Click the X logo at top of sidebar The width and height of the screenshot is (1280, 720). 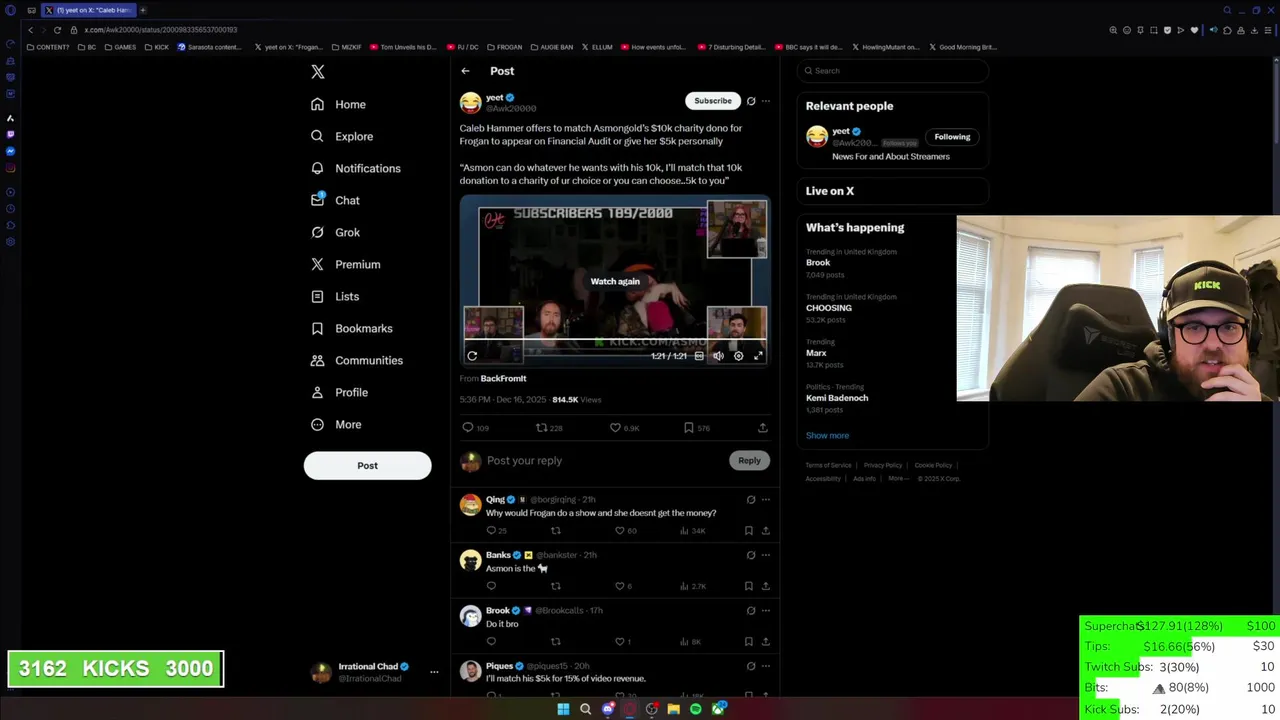(x=318, y=72)
